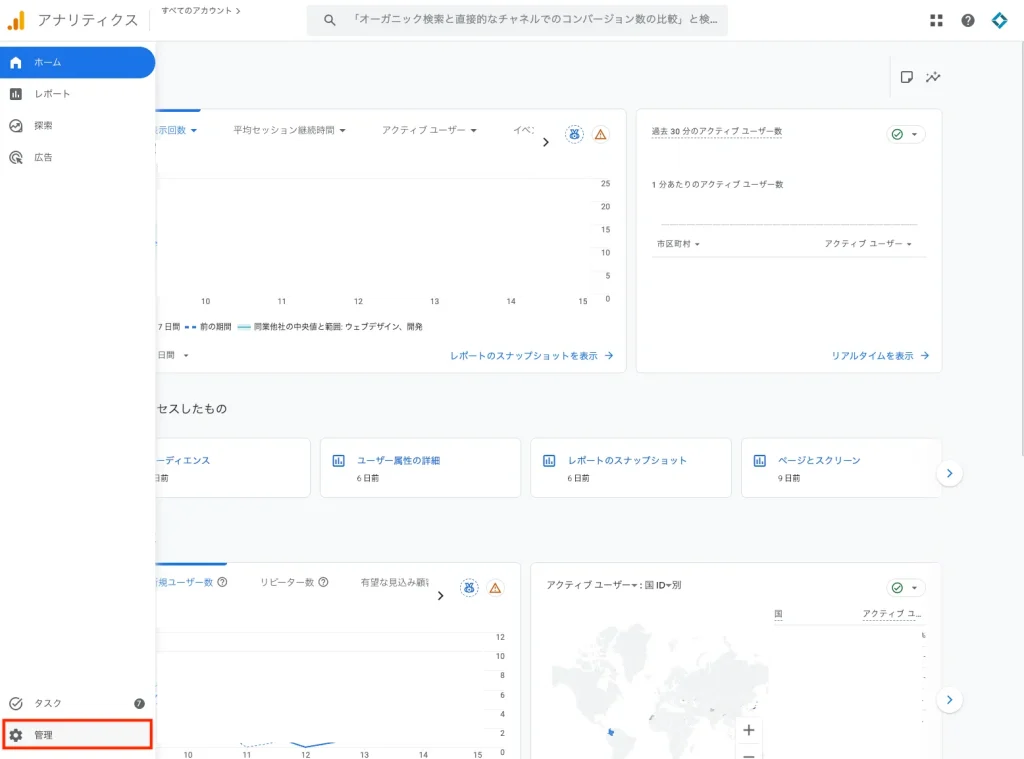Open the Insights sparkline icon
1024x759 pixels.
tap(933, 77)
